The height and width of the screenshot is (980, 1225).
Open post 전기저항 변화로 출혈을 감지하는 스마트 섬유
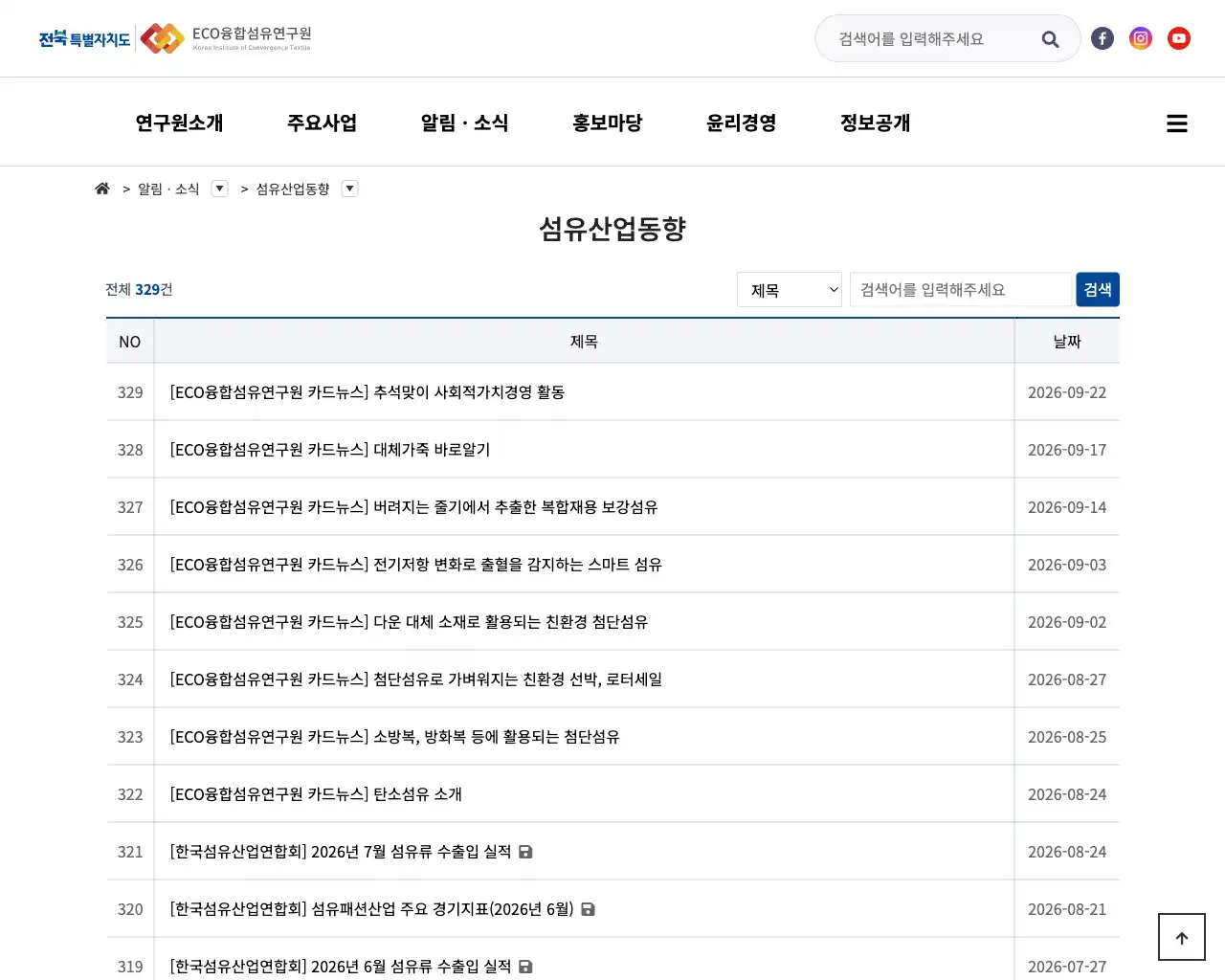pos(416,565)
